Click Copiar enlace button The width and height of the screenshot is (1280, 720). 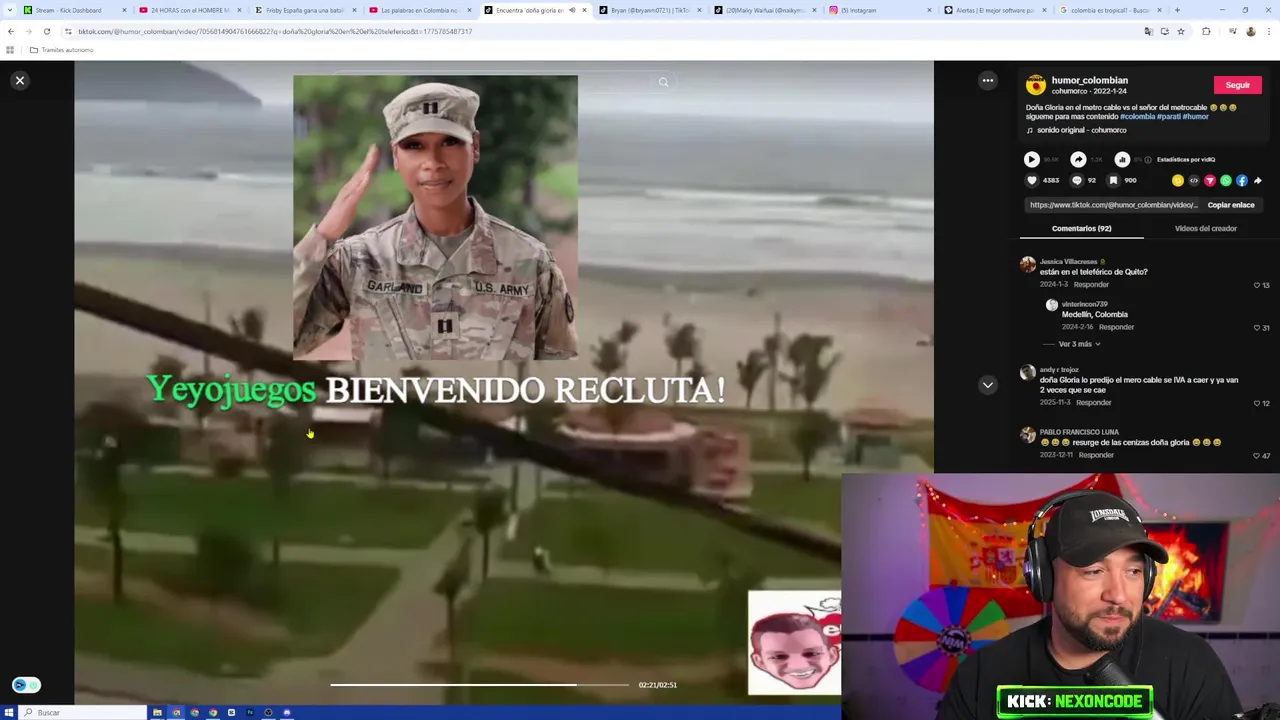point(1230,205)
